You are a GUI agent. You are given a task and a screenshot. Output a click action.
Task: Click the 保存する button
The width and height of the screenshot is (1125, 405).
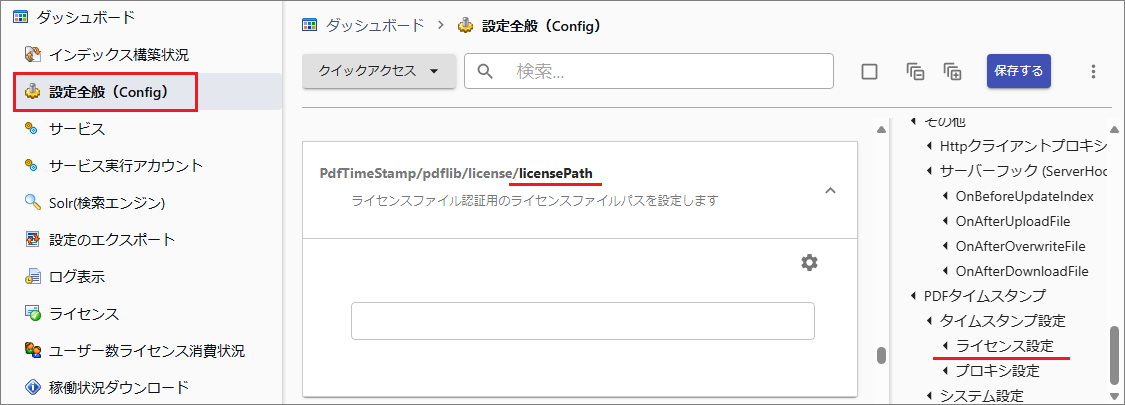click(1018, 71)
